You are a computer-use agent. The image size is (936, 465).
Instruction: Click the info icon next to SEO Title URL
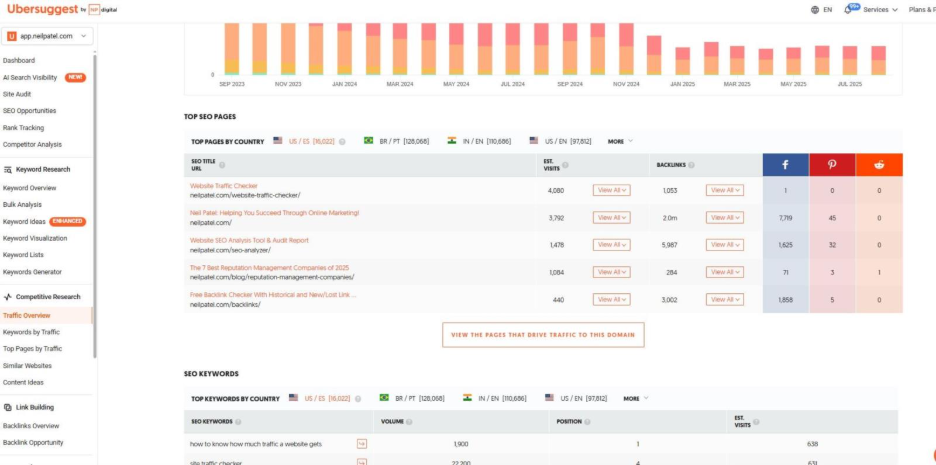[222, 165]
